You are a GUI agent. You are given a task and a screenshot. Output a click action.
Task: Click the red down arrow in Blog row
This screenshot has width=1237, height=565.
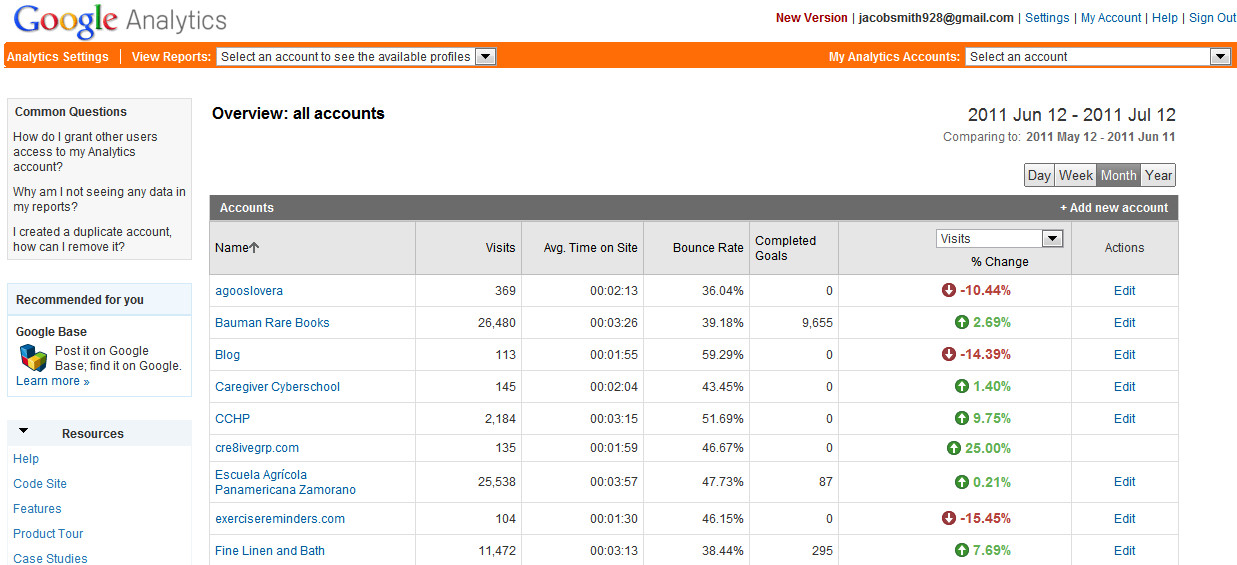(949, 355)
